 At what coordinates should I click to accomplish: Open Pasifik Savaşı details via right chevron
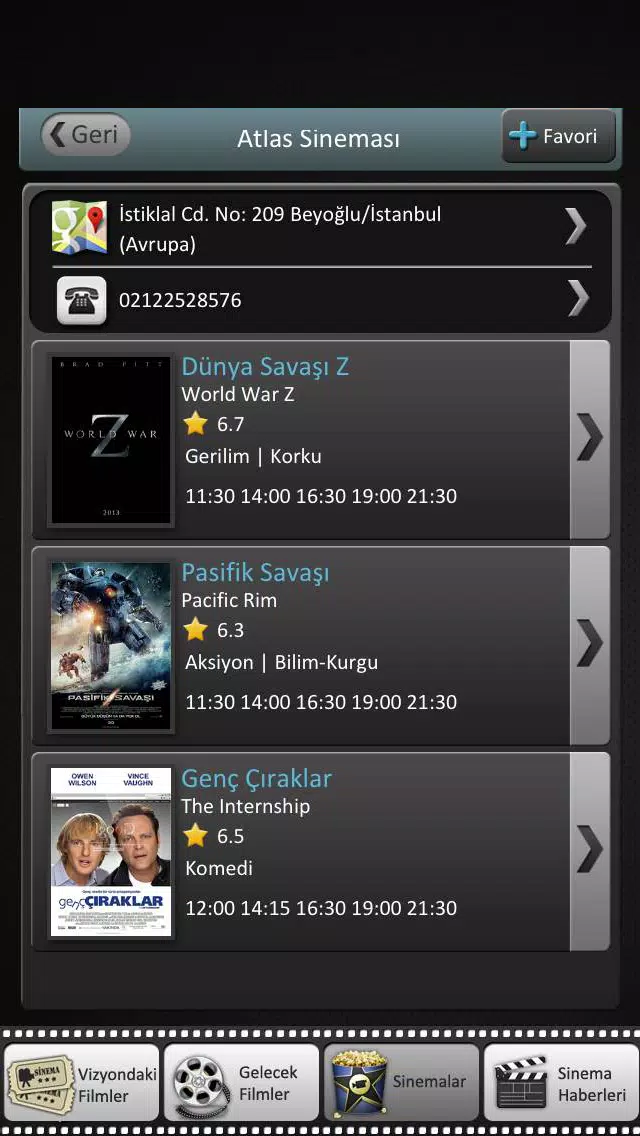point(589,645)
